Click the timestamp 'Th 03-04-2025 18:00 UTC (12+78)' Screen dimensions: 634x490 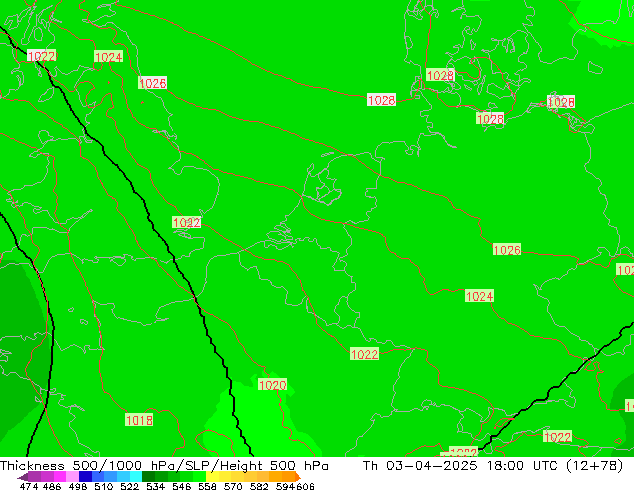coord(493,465)
